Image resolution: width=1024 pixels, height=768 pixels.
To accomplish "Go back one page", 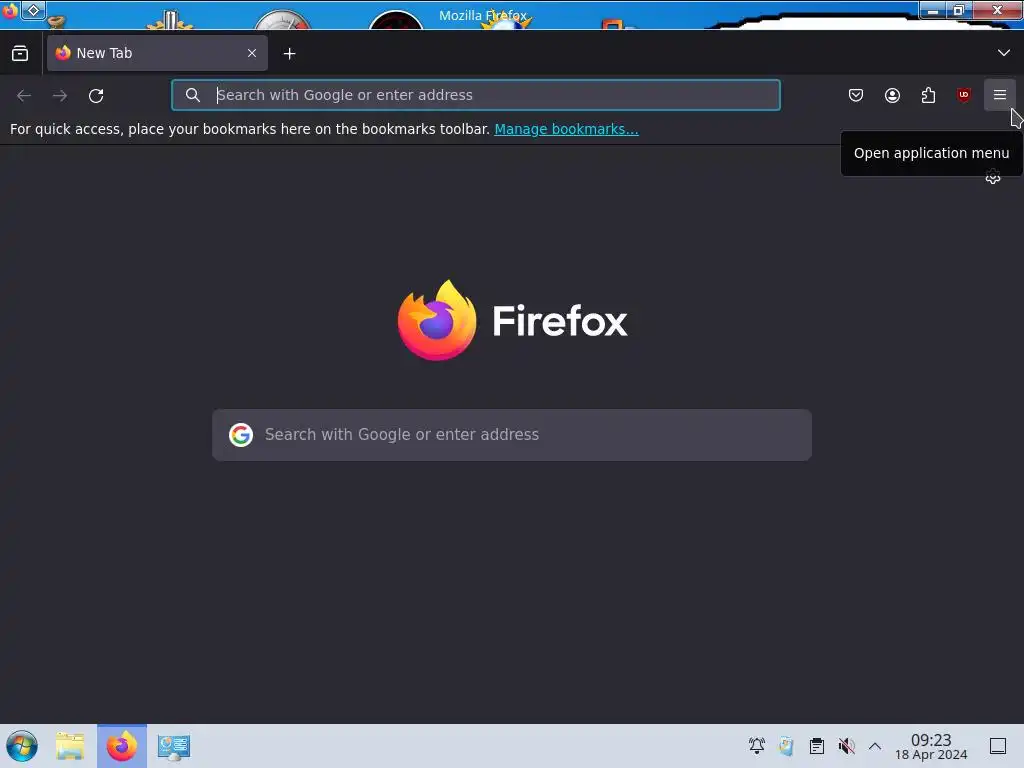I will (x=24, y=95).
